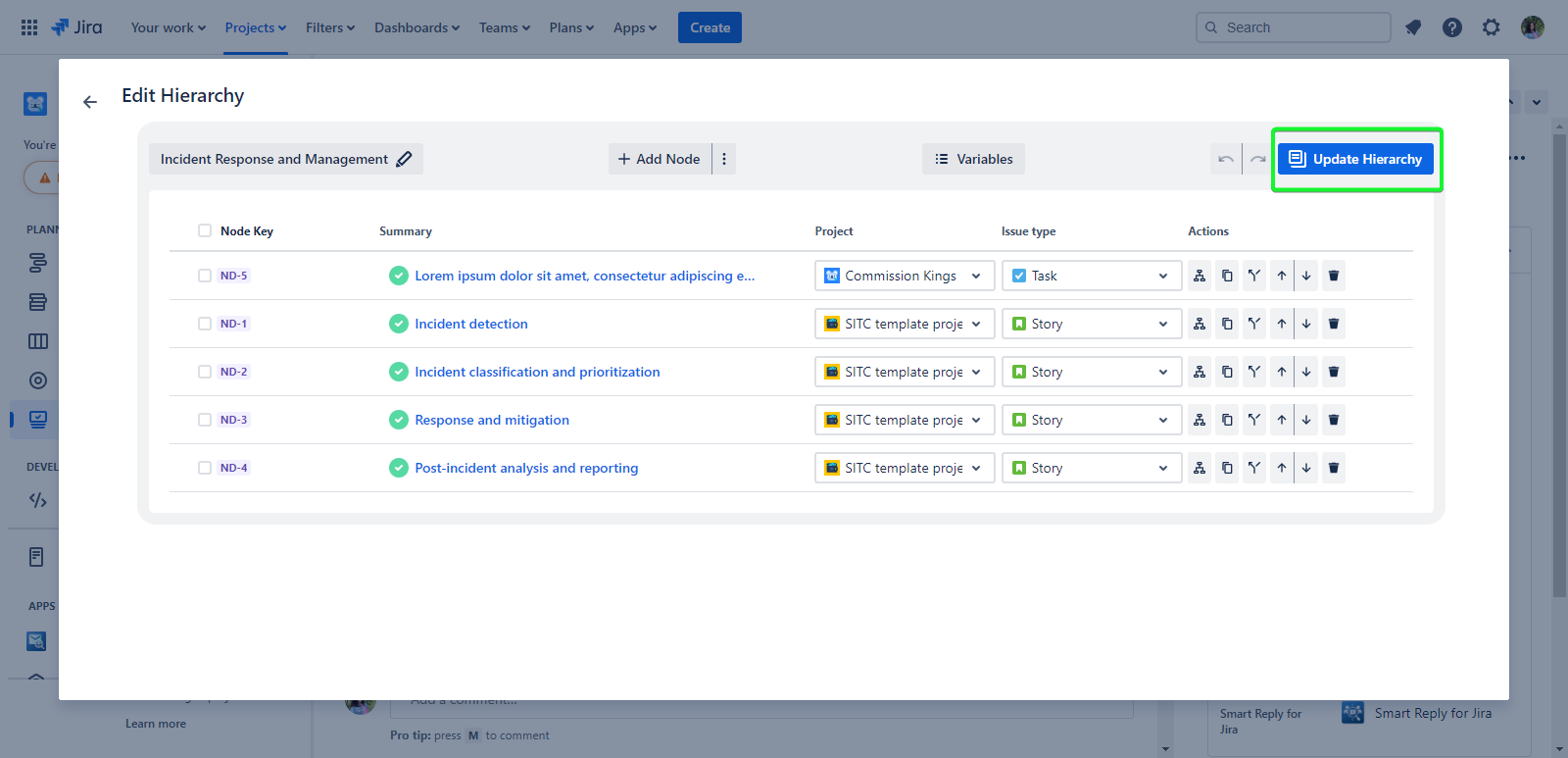Toggle the select-all Node Key checkbox
This screenshot has height=758, width=1568.
click(x=205, y=230)
